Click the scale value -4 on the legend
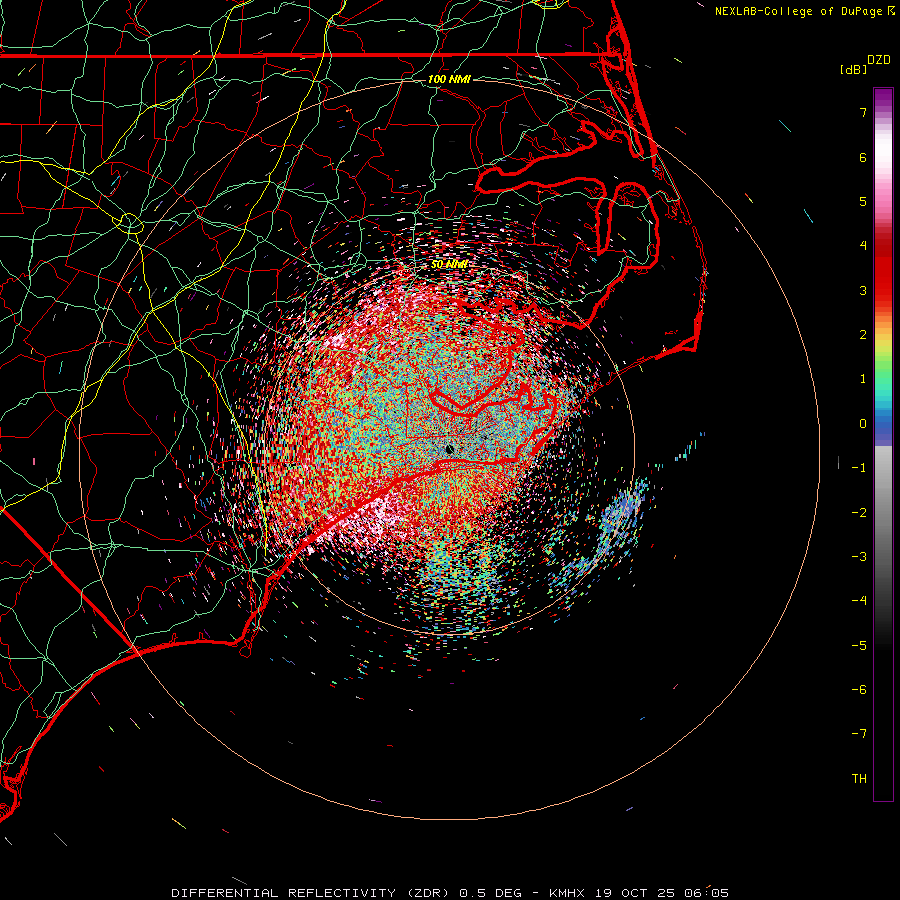Screen dimensions: 900x900 (x=859, y=601)
